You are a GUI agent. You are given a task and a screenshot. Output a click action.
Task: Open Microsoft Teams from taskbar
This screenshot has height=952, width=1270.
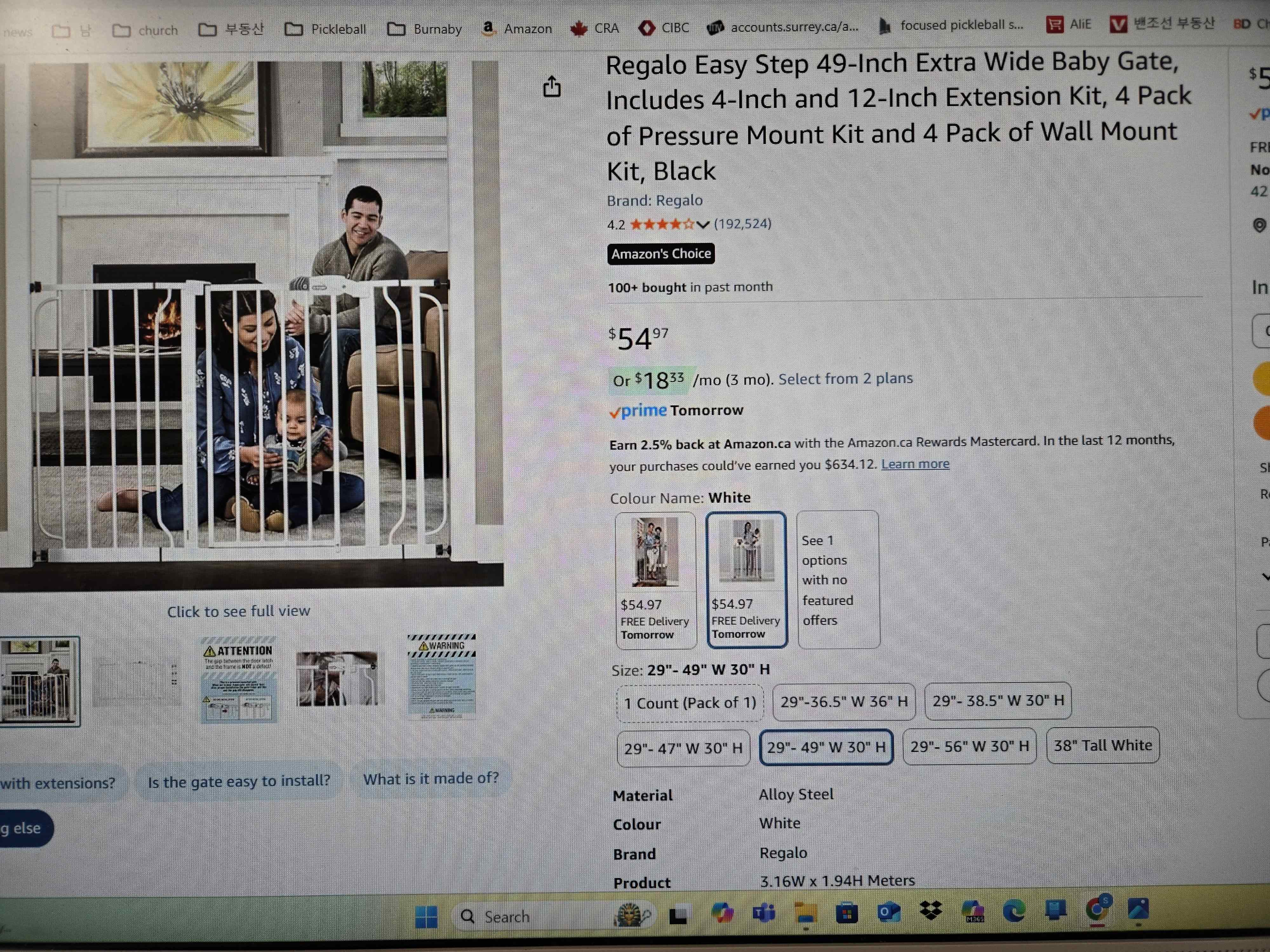click(x=764, y=912)
